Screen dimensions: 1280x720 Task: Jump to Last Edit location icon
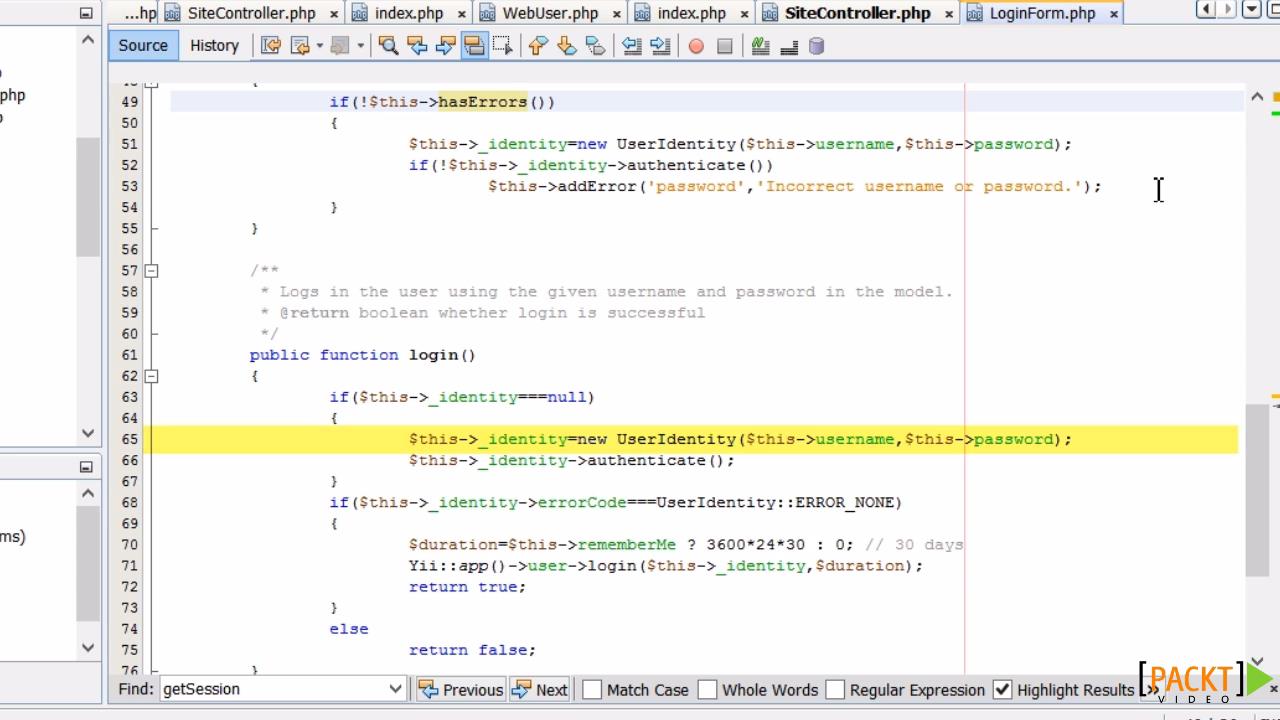271,46
